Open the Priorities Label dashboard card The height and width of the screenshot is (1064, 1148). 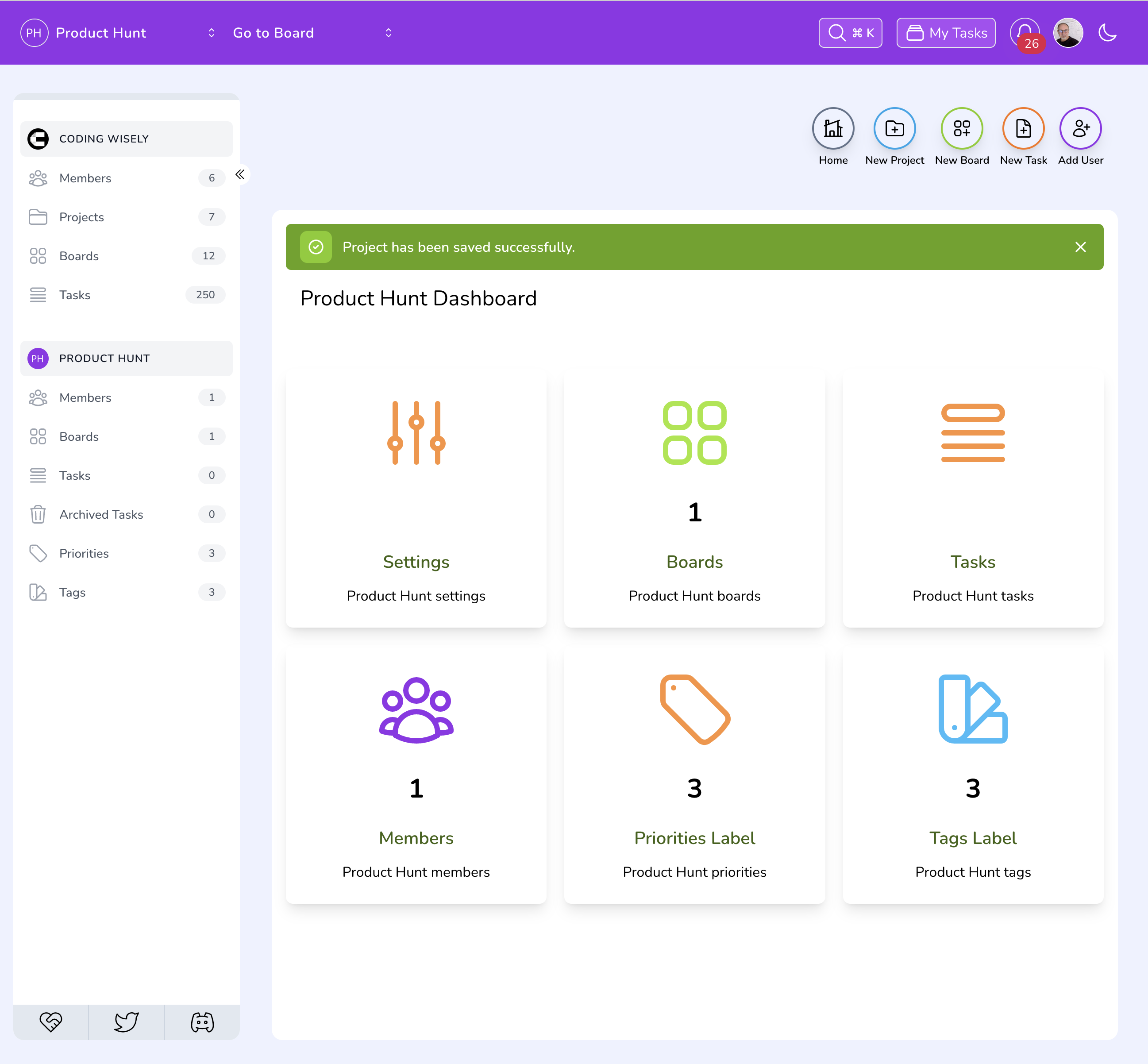(x=694, y=775)
